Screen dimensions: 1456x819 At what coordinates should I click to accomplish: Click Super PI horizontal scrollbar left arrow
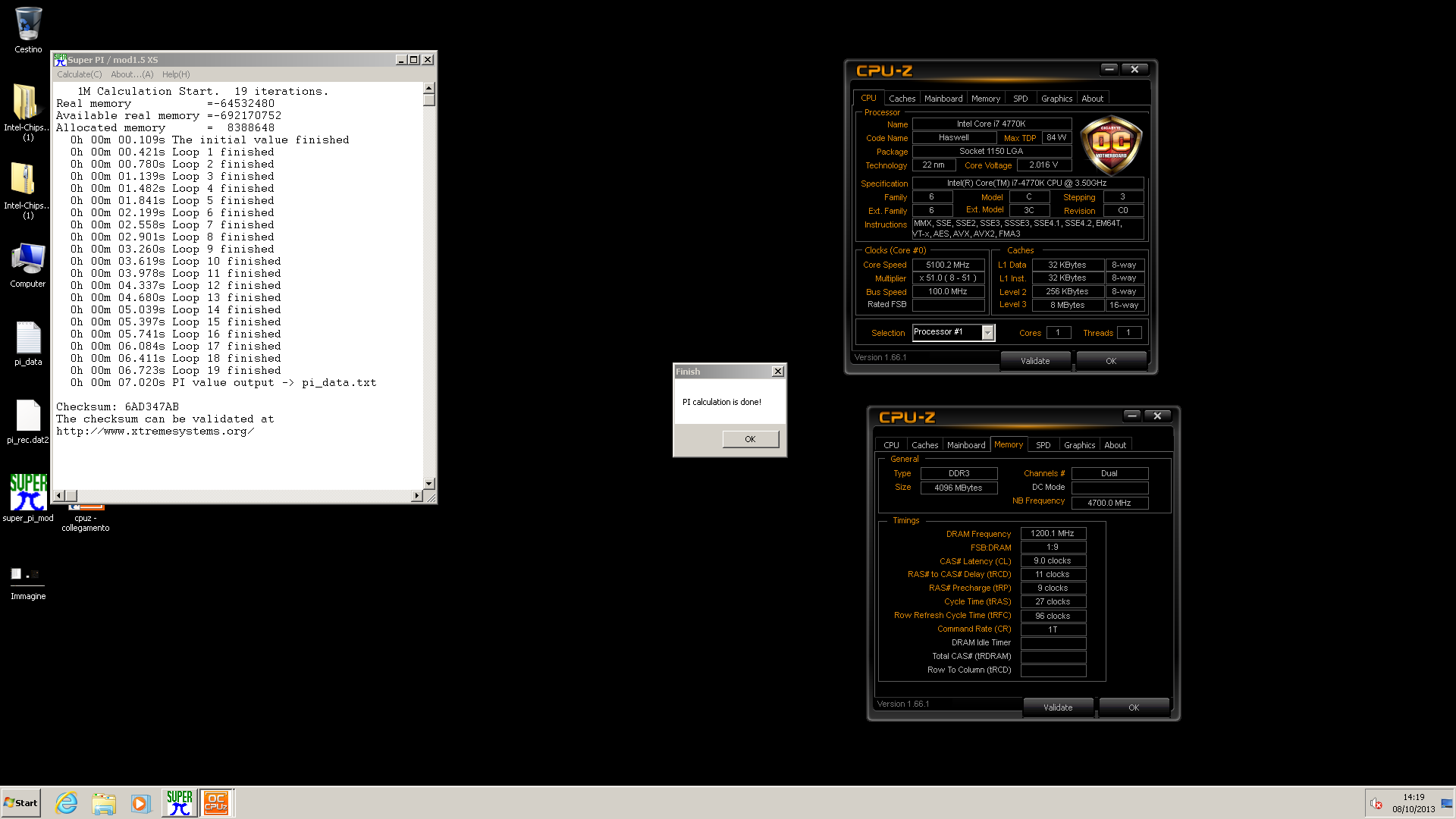click(x=59, y=496)
